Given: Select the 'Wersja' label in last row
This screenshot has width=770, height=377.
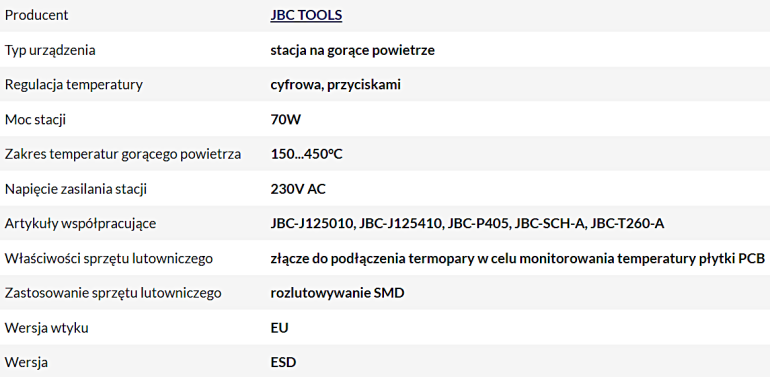Looking at the screenshot, I should point(27,363).
